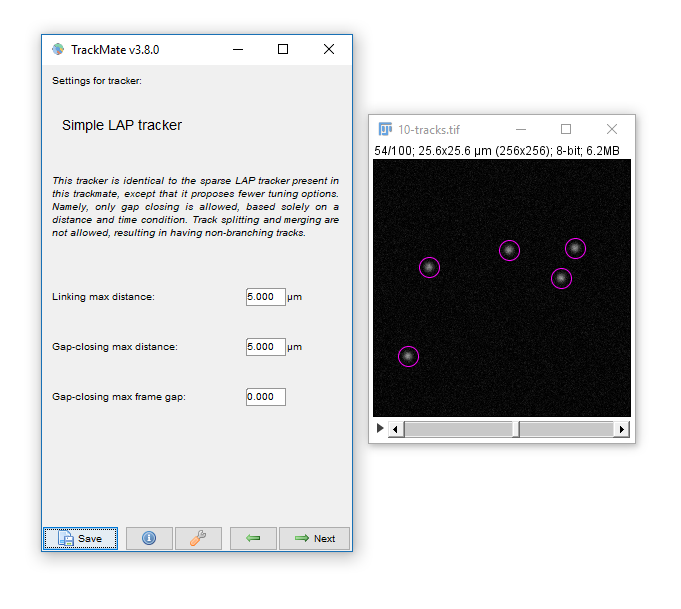The image size is (681, 609).
Task: Click the frame slider thumb
Action: click(516, 429)
